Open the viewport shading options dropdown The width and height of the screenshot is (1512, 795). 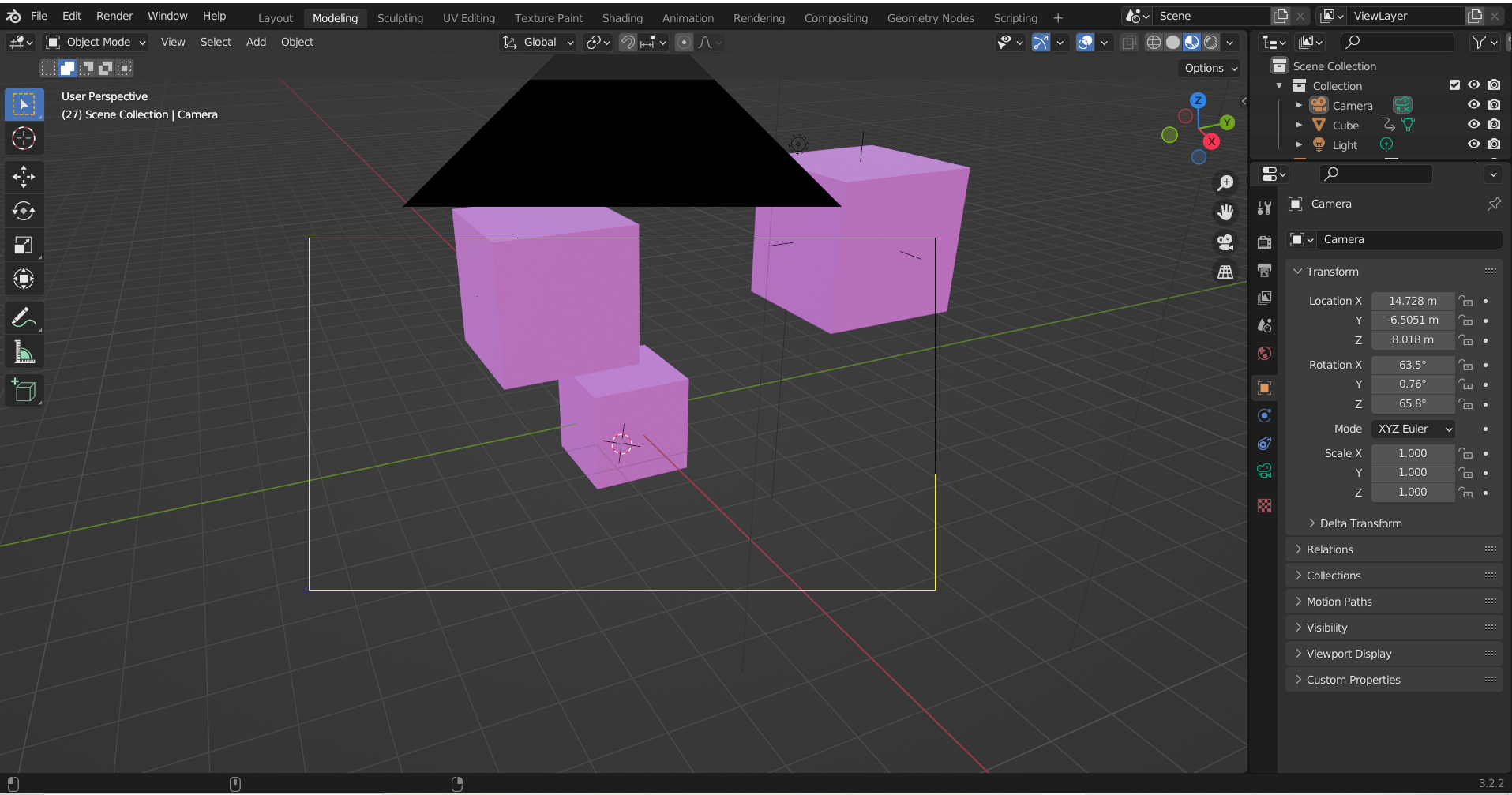coord(1230,43)
